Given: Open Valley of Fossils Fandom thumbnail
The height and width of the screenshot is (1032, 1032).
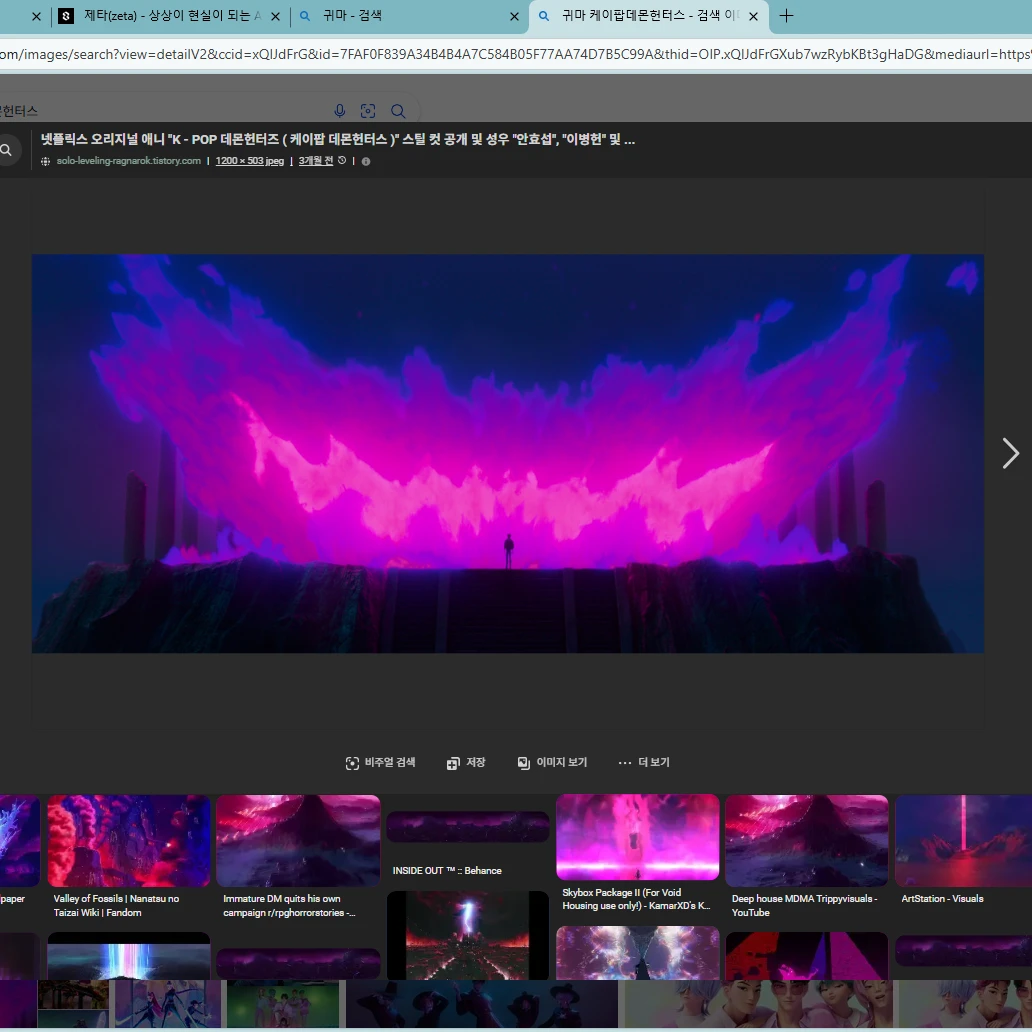Looking at the screenshot, I should (129, 840).
